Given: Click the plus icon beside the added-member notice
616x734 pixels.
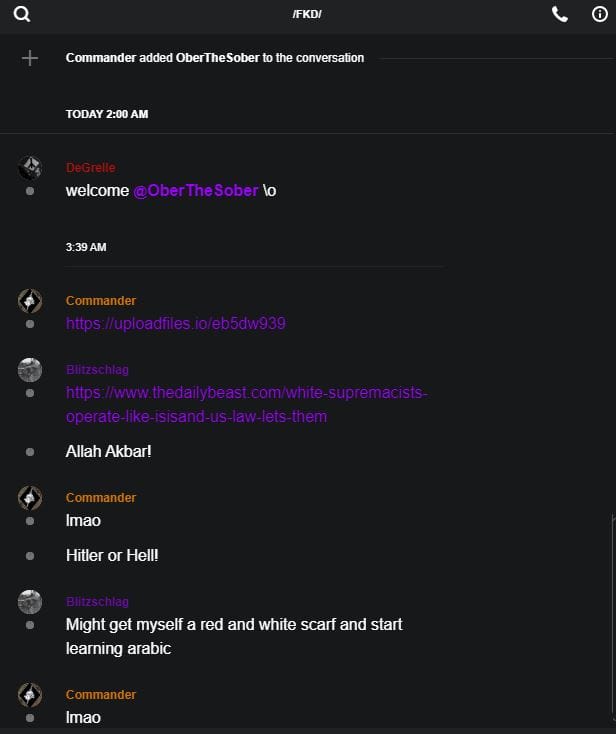Looking at the screenshot, I should [x=30, y=58].
